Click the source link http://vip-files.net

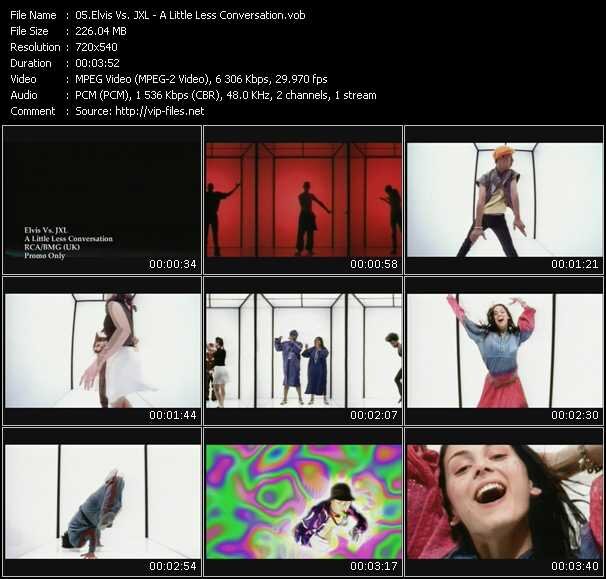(x=160, y=111)
